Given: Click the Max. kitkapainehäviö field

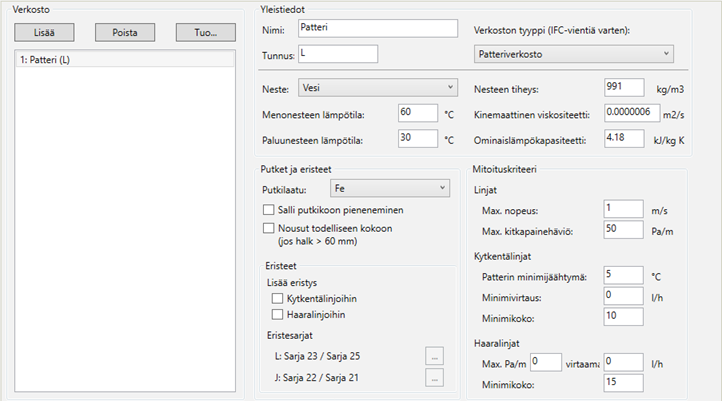Looking at the screenshot, I should [x=623, y=230].
